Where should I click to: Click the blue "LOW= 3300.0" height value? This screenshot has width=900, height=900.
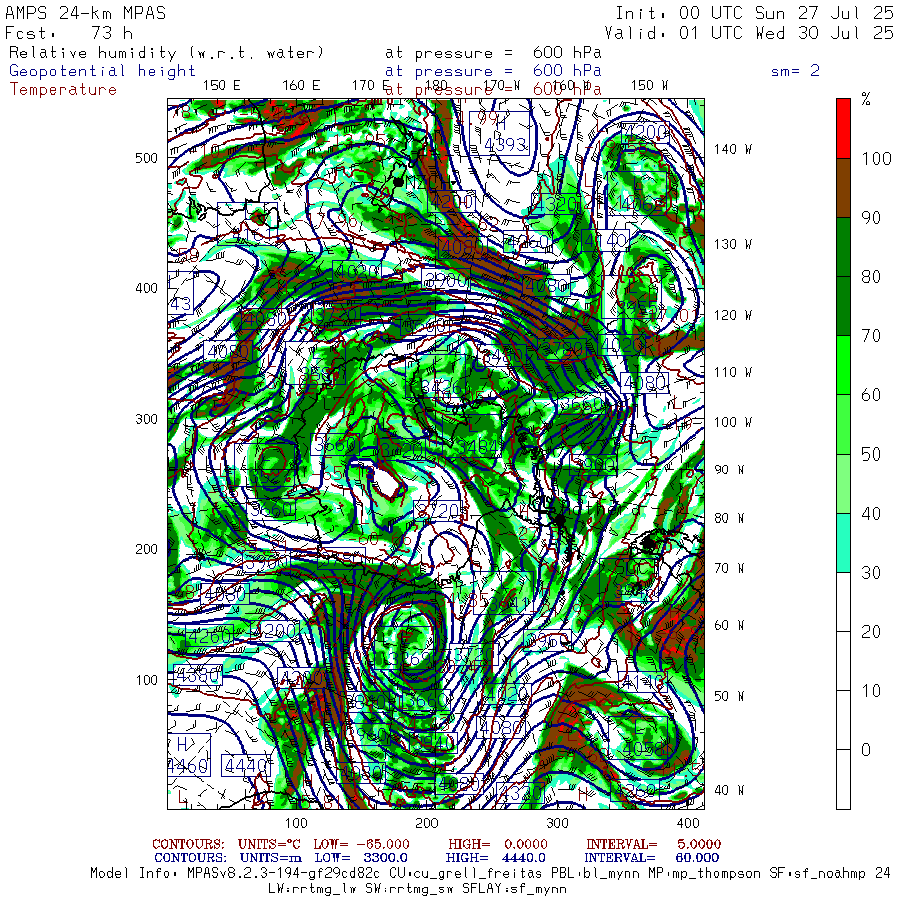[362, 858]
